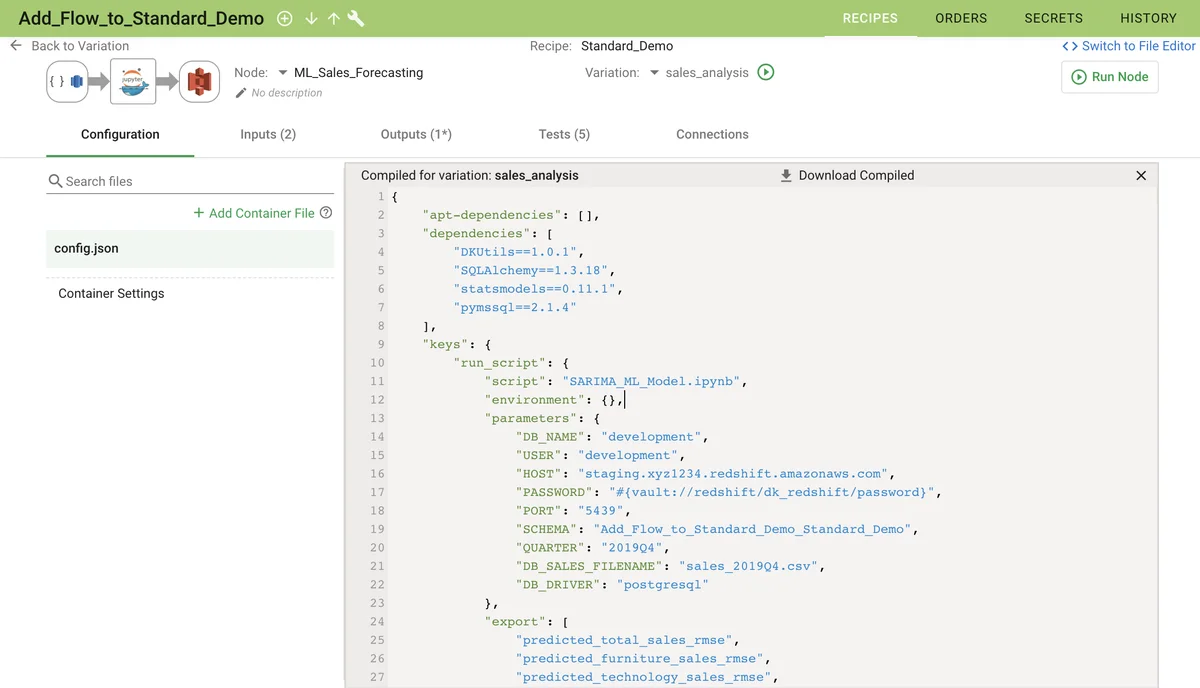This screenshot has height=688, width=1200.
Task: Open the wrench tools icon in the header
Action: (355, 17)
